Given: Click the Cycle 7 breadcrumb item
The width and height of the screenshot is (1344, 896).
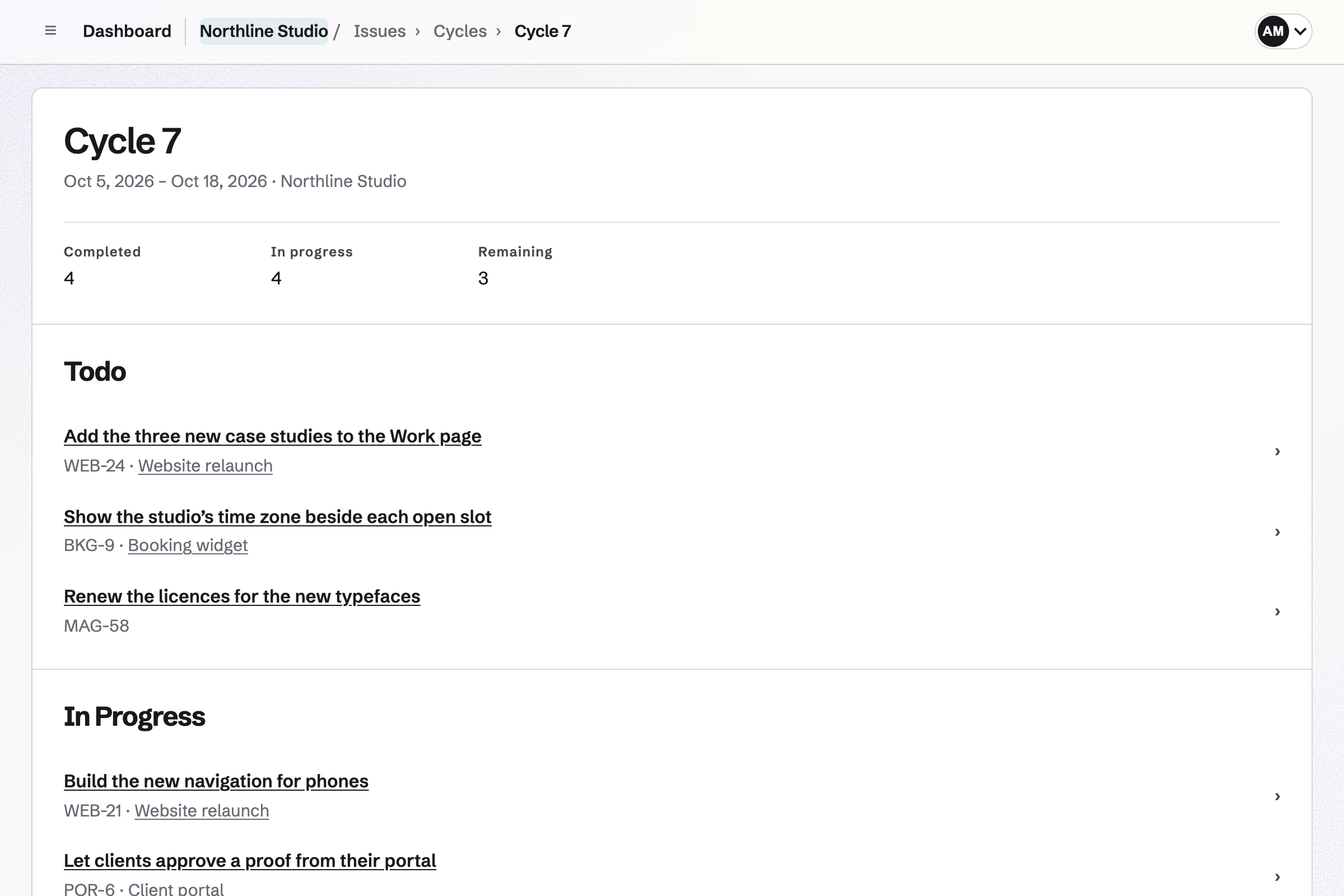Looking at the screenshot, I should [x=542, y=31].
